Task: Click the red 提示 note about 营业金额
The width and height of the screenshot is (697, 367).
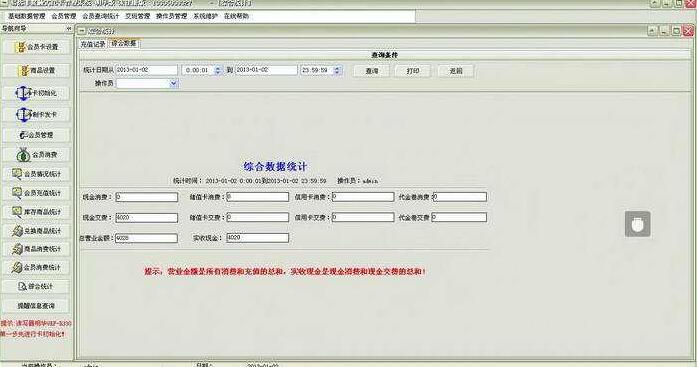Action: click(x=285, y=271)
